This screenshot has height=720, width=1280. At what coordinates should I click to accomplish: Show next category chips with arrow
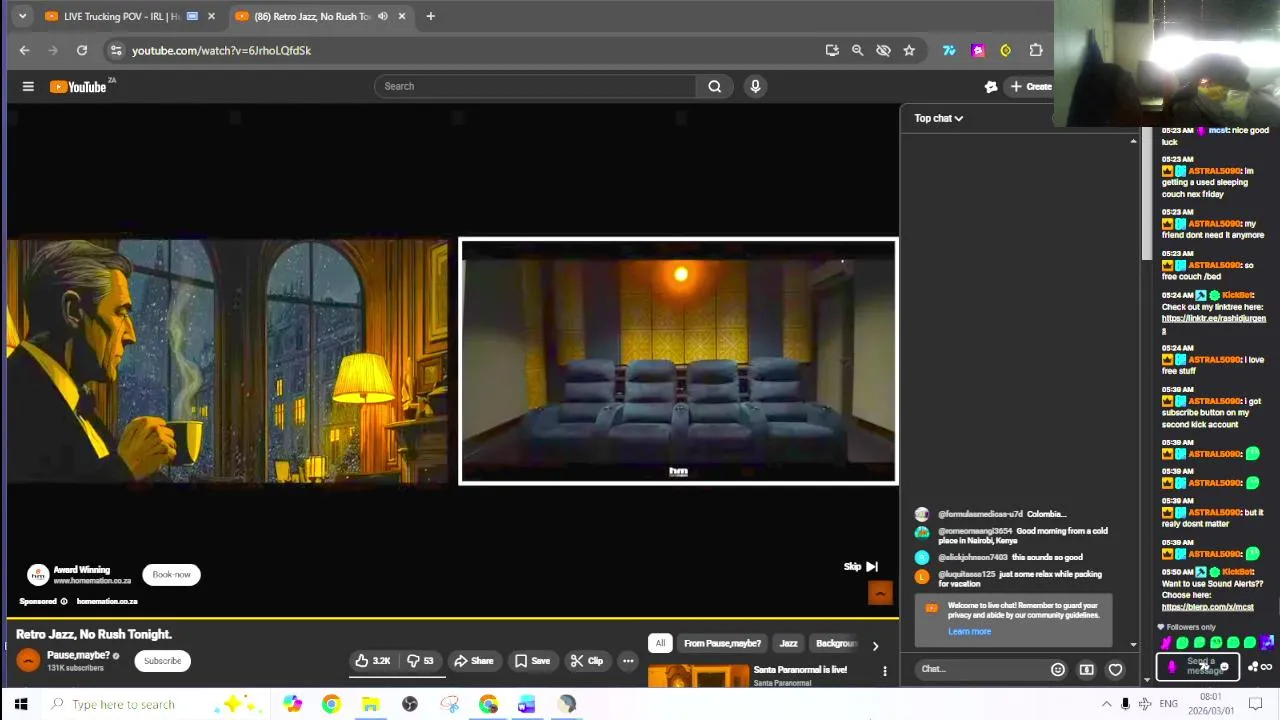[875, 645]
